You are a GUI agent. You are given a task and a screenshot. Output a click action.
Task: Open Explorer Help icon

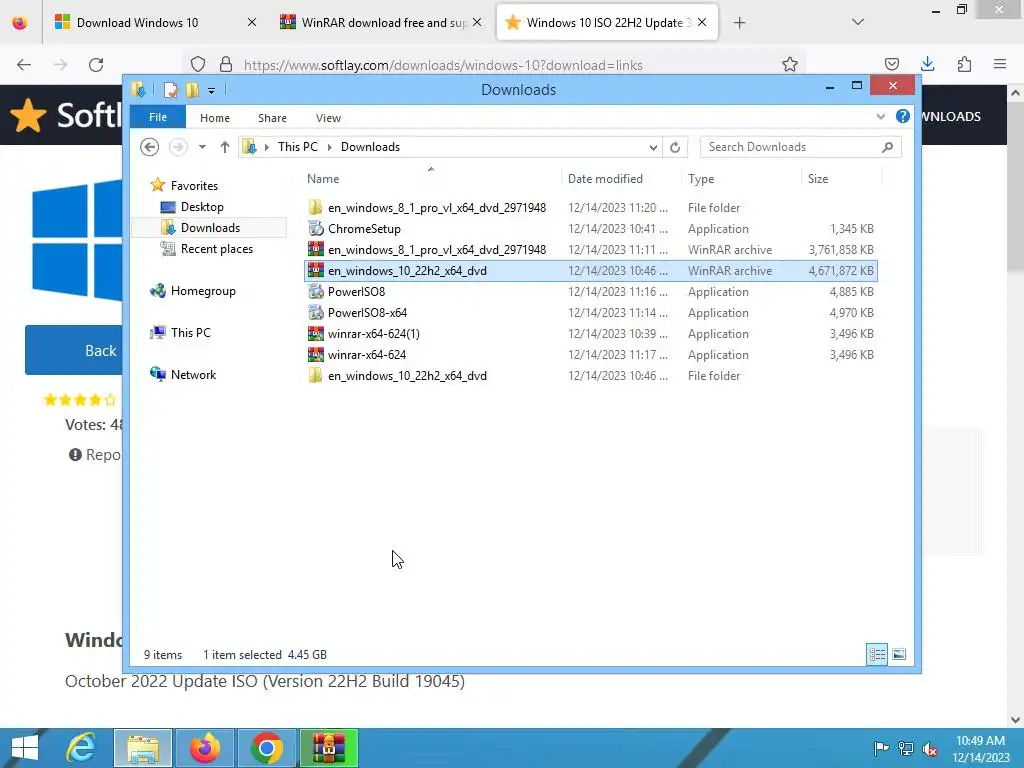coord(903,116)
